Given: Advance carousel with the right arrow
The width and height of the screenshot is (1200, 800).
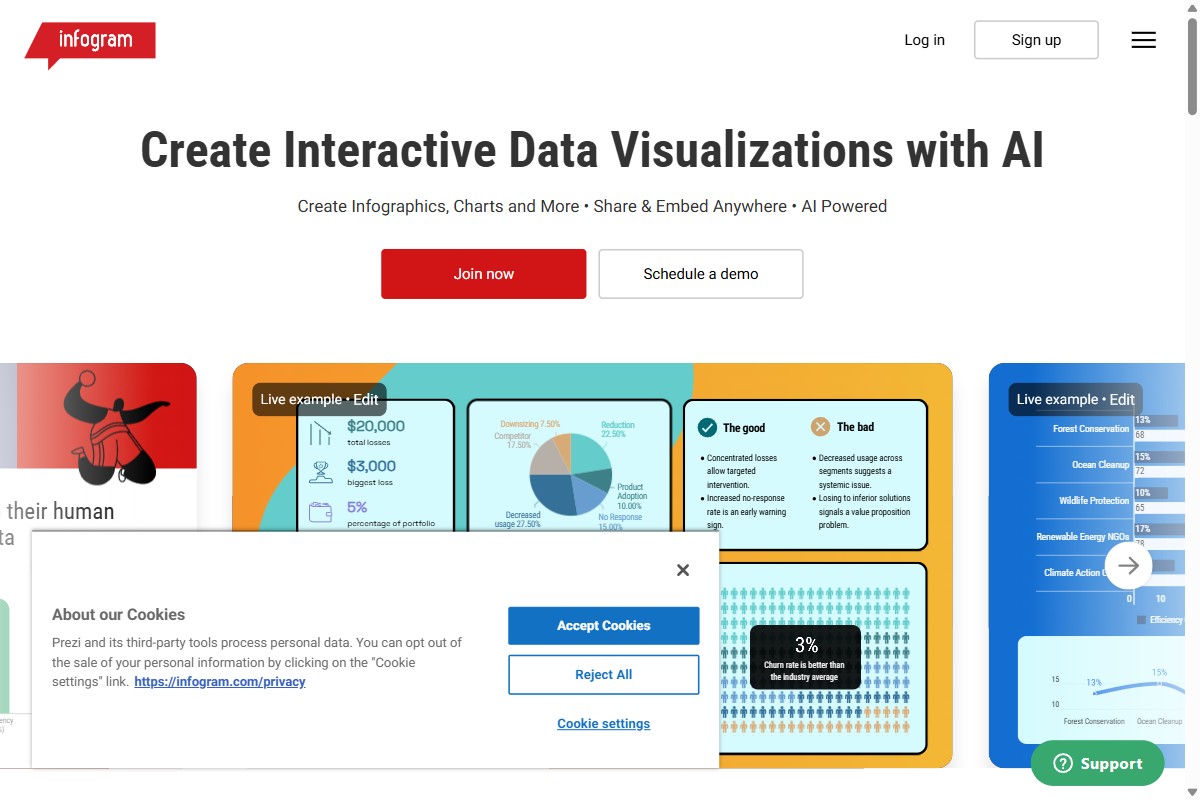Looking at the screenshot, I should tap(1128, 566).
